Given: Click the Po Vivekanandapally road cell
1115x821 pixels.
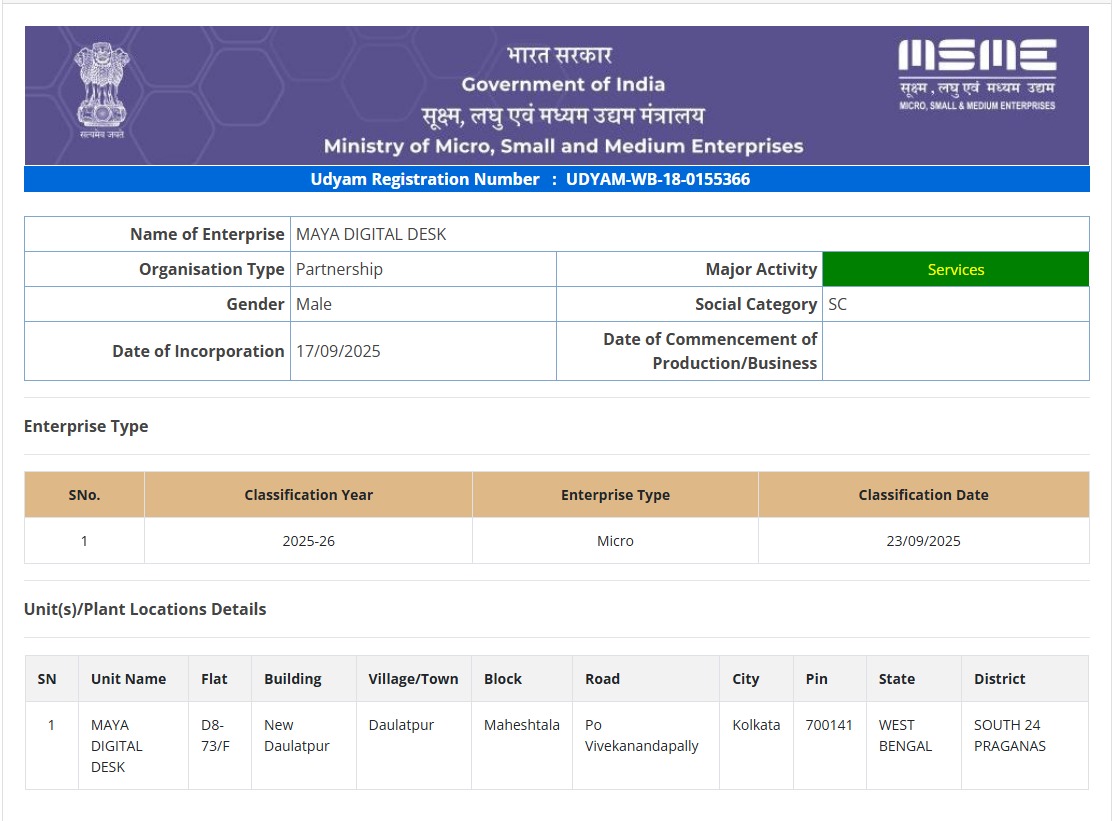Looking at the screenshot, I should coord(641,735).
